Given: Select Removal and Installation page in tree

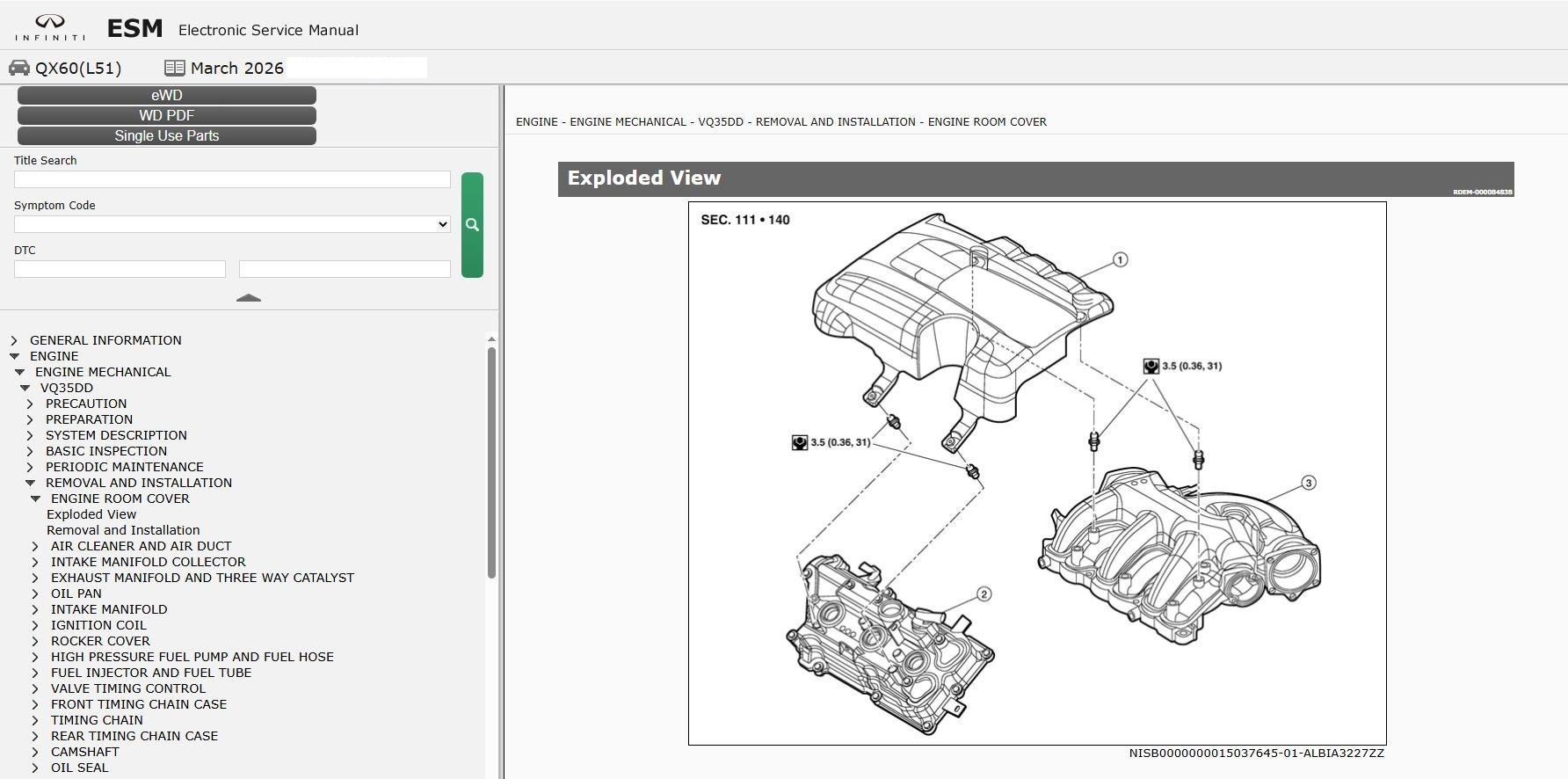Looking at the screenshot, I should [123, 530].
